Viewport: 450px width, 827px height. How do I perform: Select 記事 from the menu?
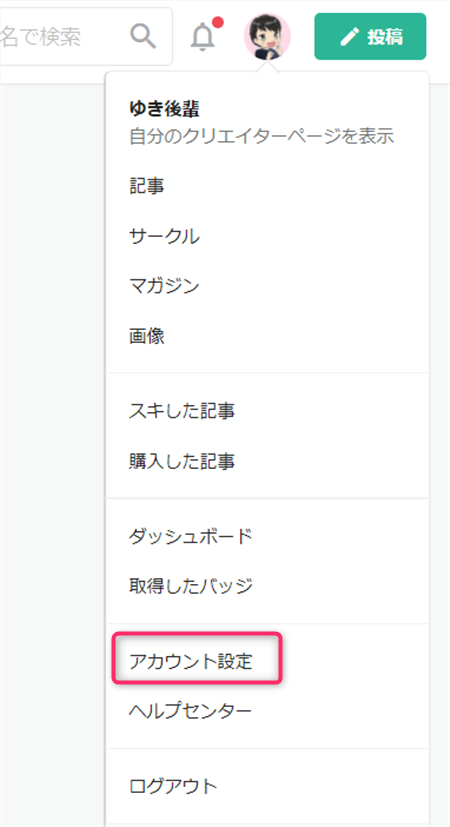point(146,186)
